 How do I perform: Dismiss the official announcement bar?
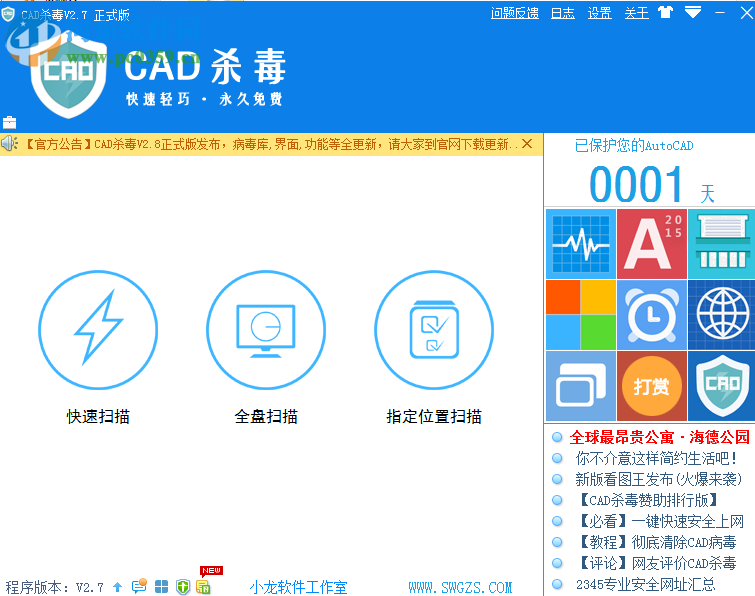click(527, 143)
